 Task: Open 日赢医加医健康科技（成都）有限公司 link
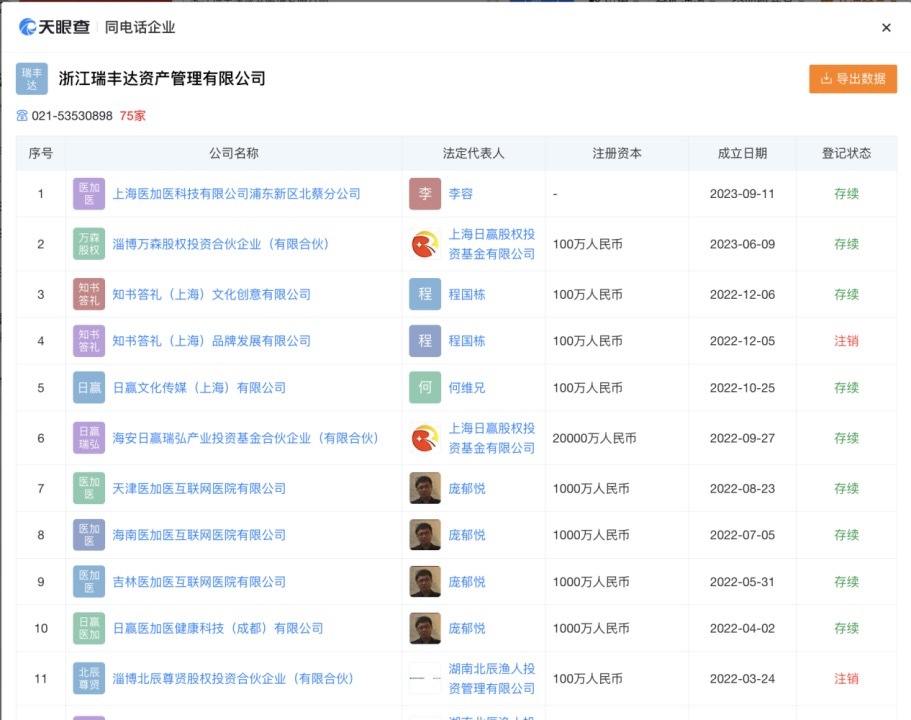218,628
